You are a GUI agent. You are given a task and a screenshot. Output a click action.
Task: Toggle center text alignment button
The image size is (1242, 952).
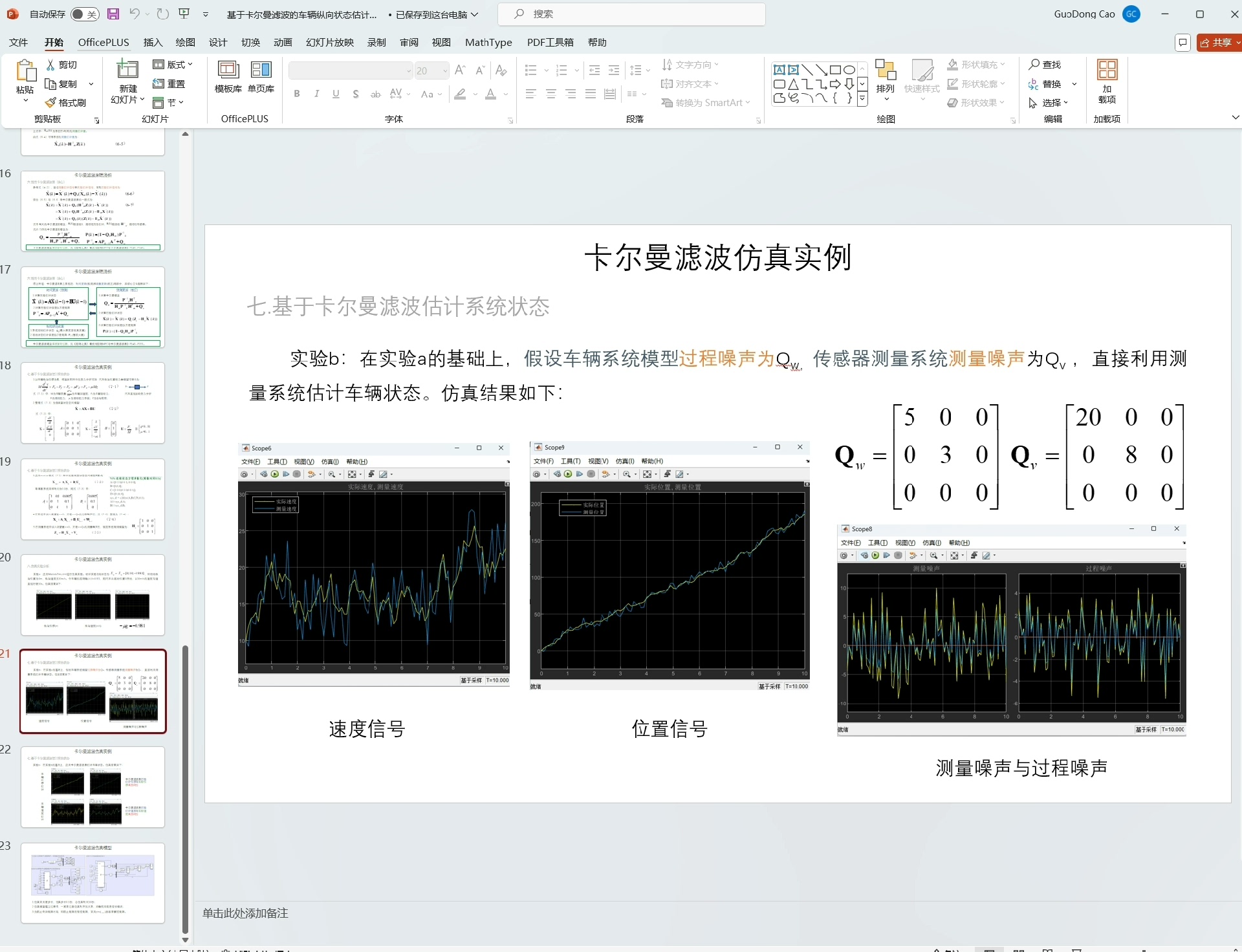tap(550, 94)
